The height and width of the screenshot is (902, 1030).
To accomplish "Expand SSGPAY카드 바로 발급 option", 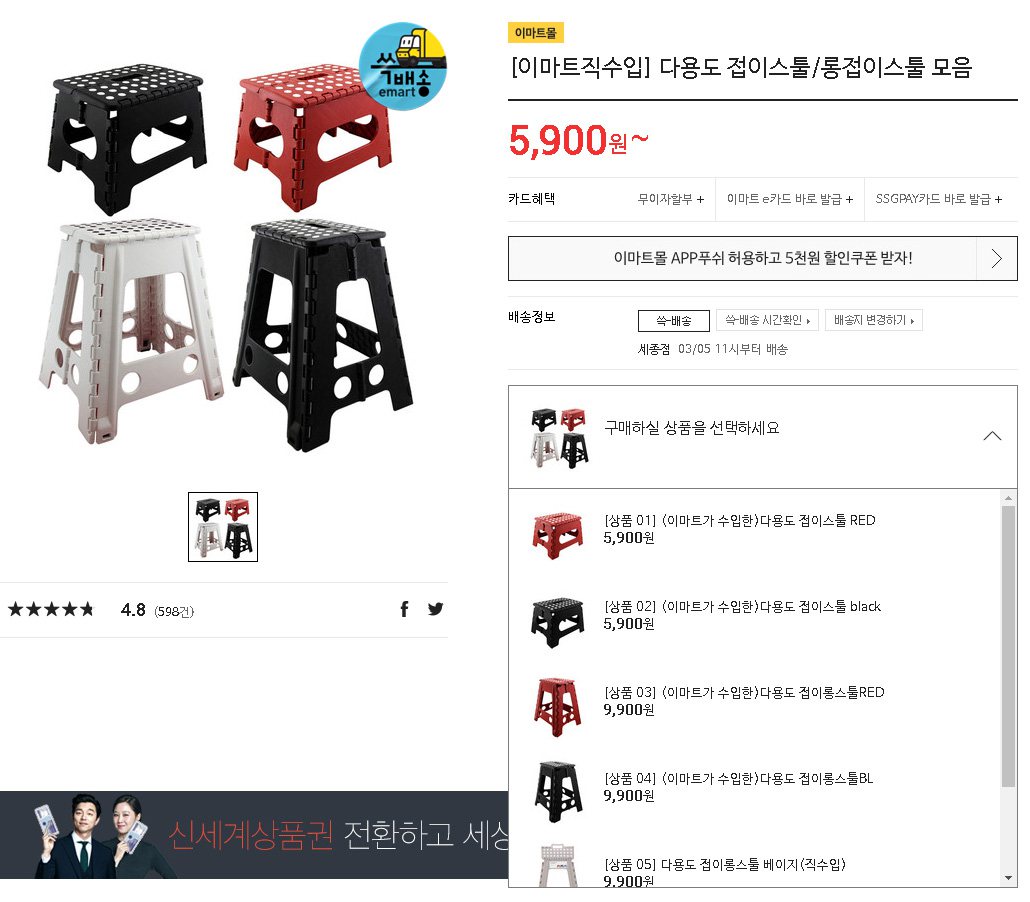I will point(938,199).
